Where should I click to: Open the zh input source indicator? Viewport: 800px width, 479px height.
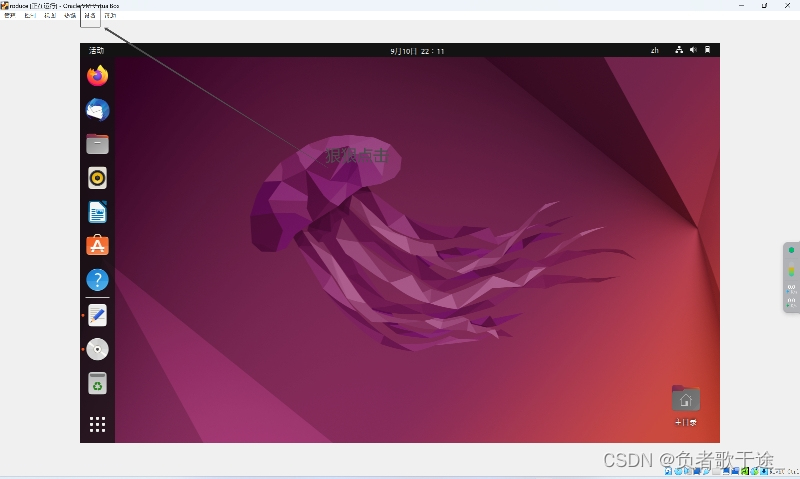click(x=655, y=51)
